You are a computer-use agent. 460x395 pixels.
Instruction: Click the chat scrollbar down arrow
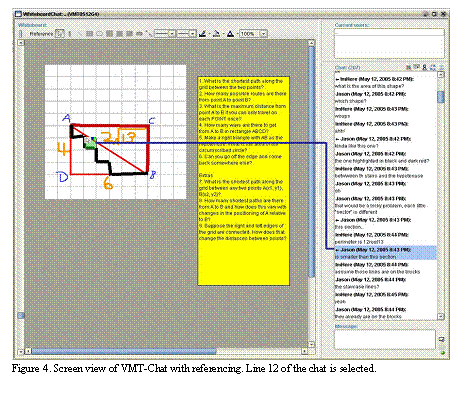point(441,316)
